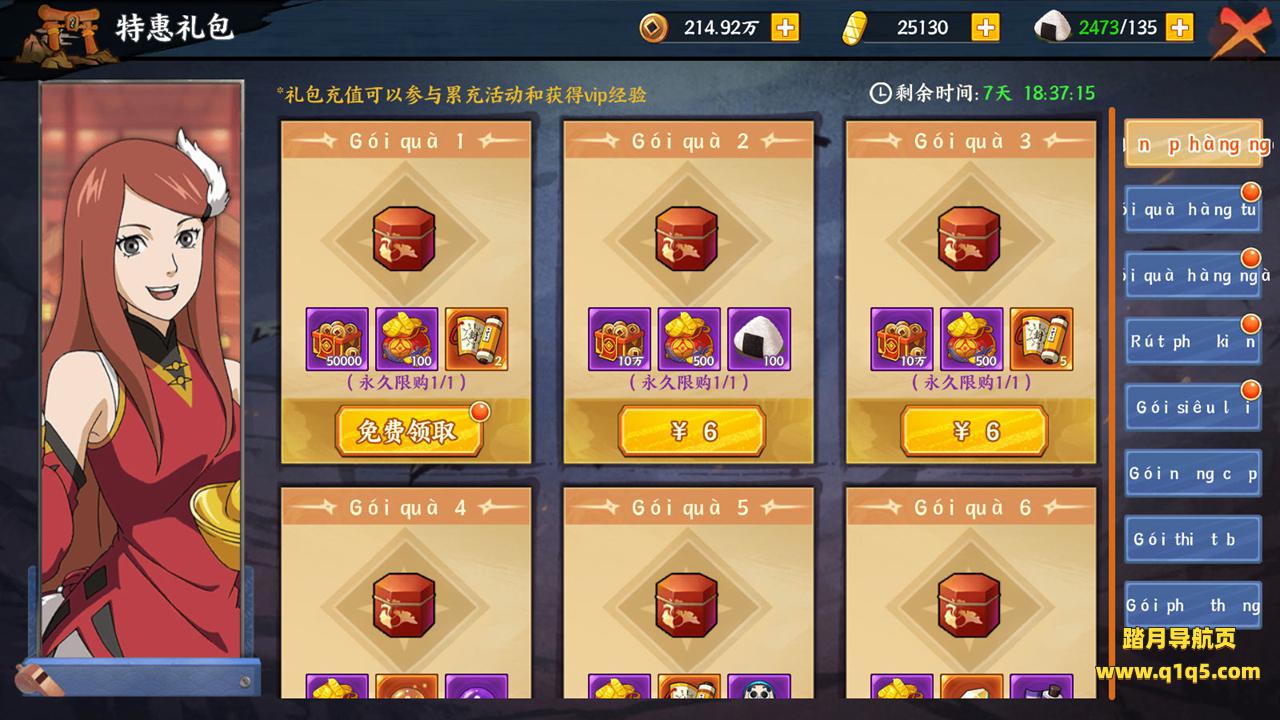Screen dimensions: 1280x720
Task: Close the gift pack screen with red X
Action: tap(1246, 32)
